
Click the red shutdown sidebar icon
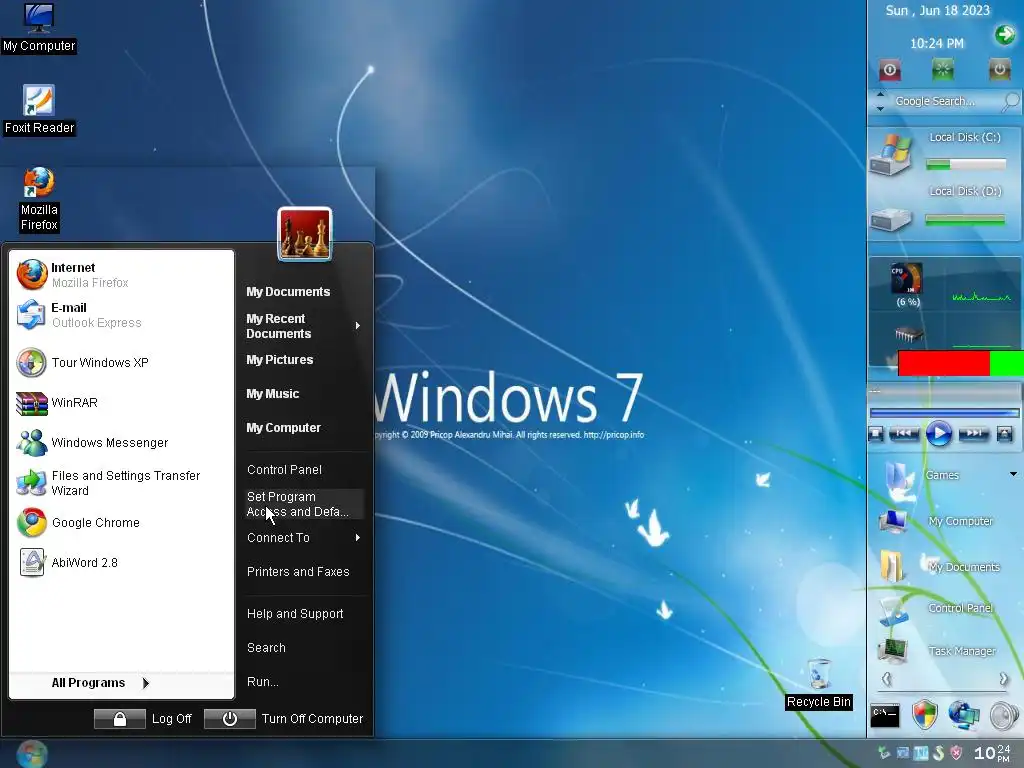click(x=889, y=69)
